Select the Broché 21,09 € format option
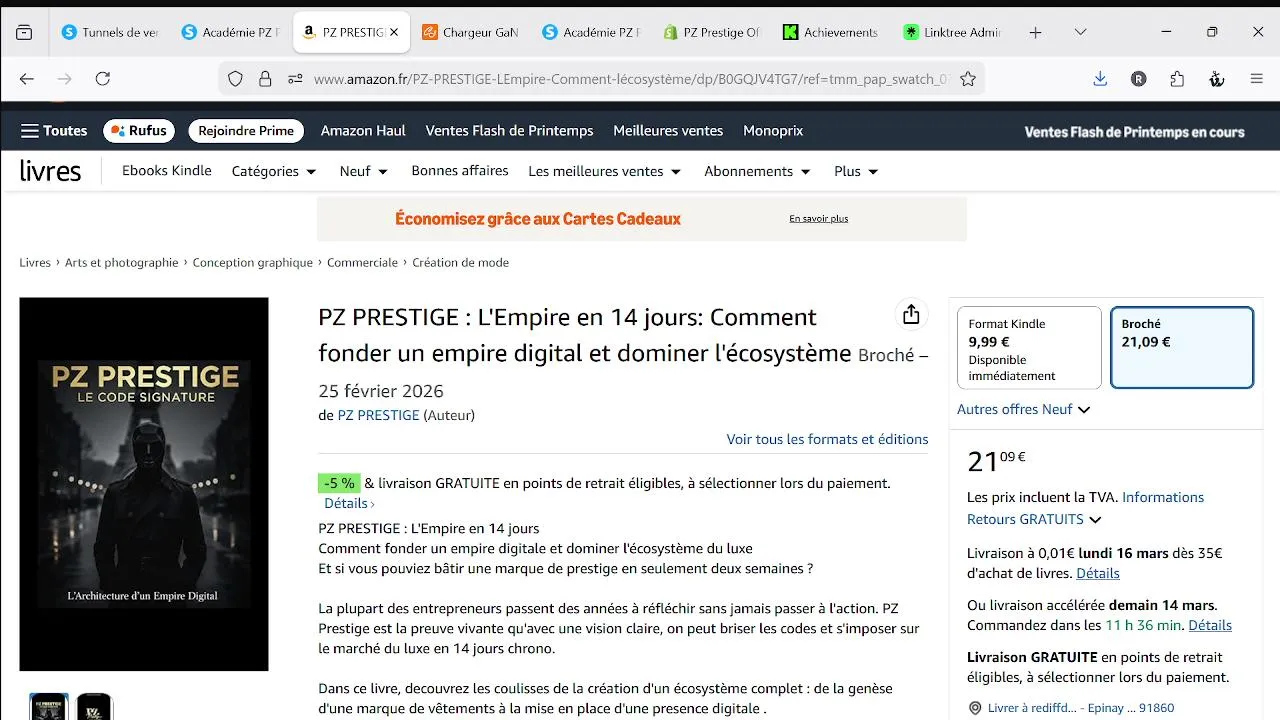 pos(1182,347)
